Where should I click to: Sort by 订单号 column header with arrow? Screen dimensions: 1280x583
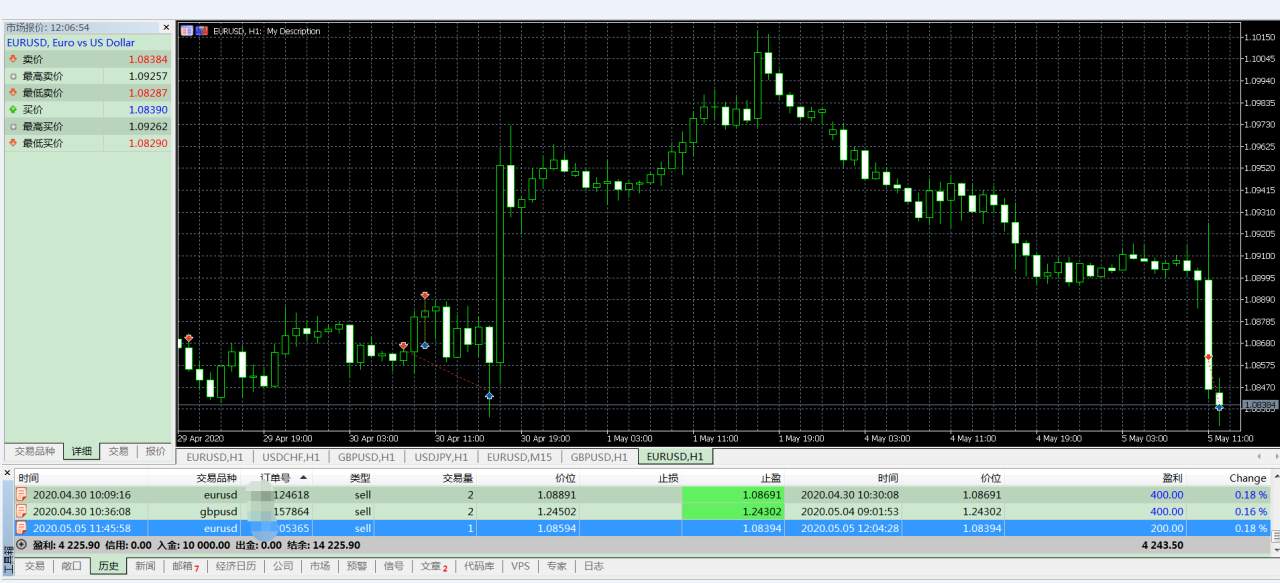coord(278,478)
